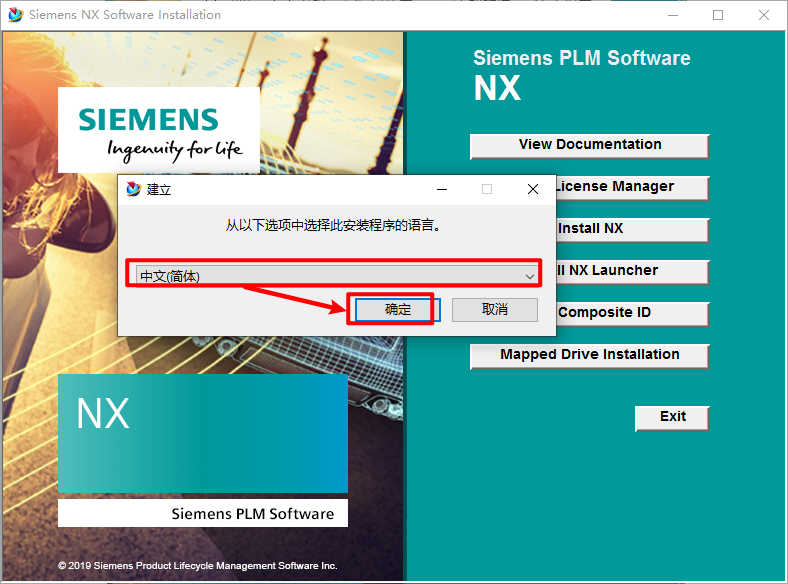Minimize the Siemens NX Software Installation window
788x584 pixels.
click(673, 15)
